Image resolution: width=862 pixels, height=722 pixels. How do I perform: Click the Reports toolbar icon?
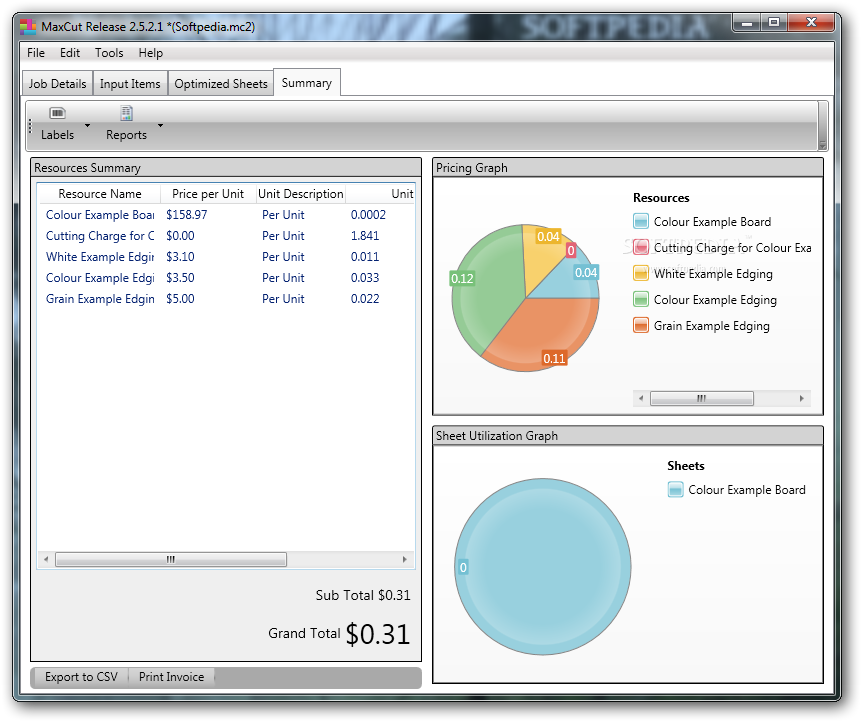pos(126,113)
